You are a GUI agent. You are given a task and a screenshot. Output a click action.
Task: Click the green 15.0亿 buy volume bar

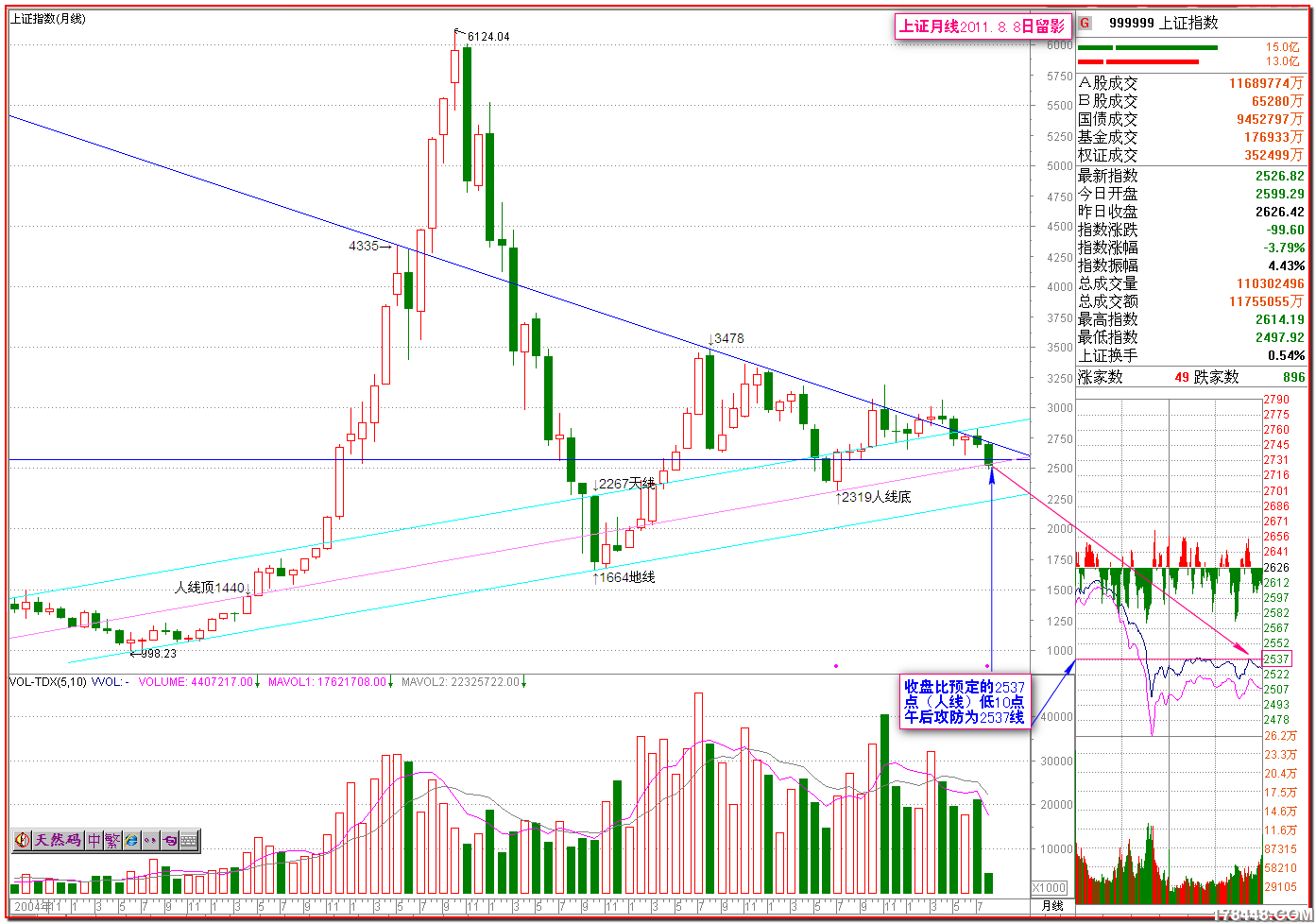click(1148, 47)
